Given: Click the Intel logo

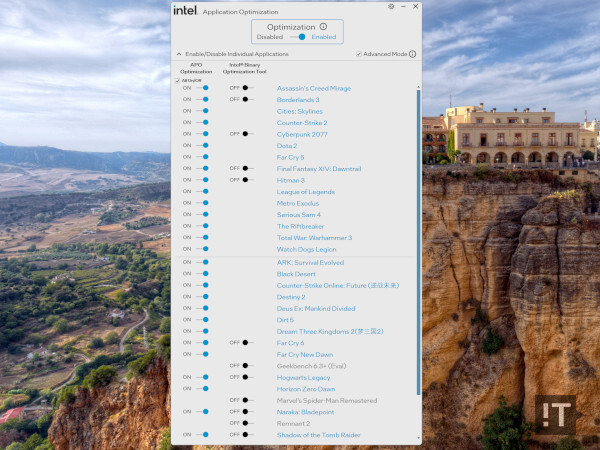Looking at the screenshot, I should pyautogui.click(x=185, y=10).
